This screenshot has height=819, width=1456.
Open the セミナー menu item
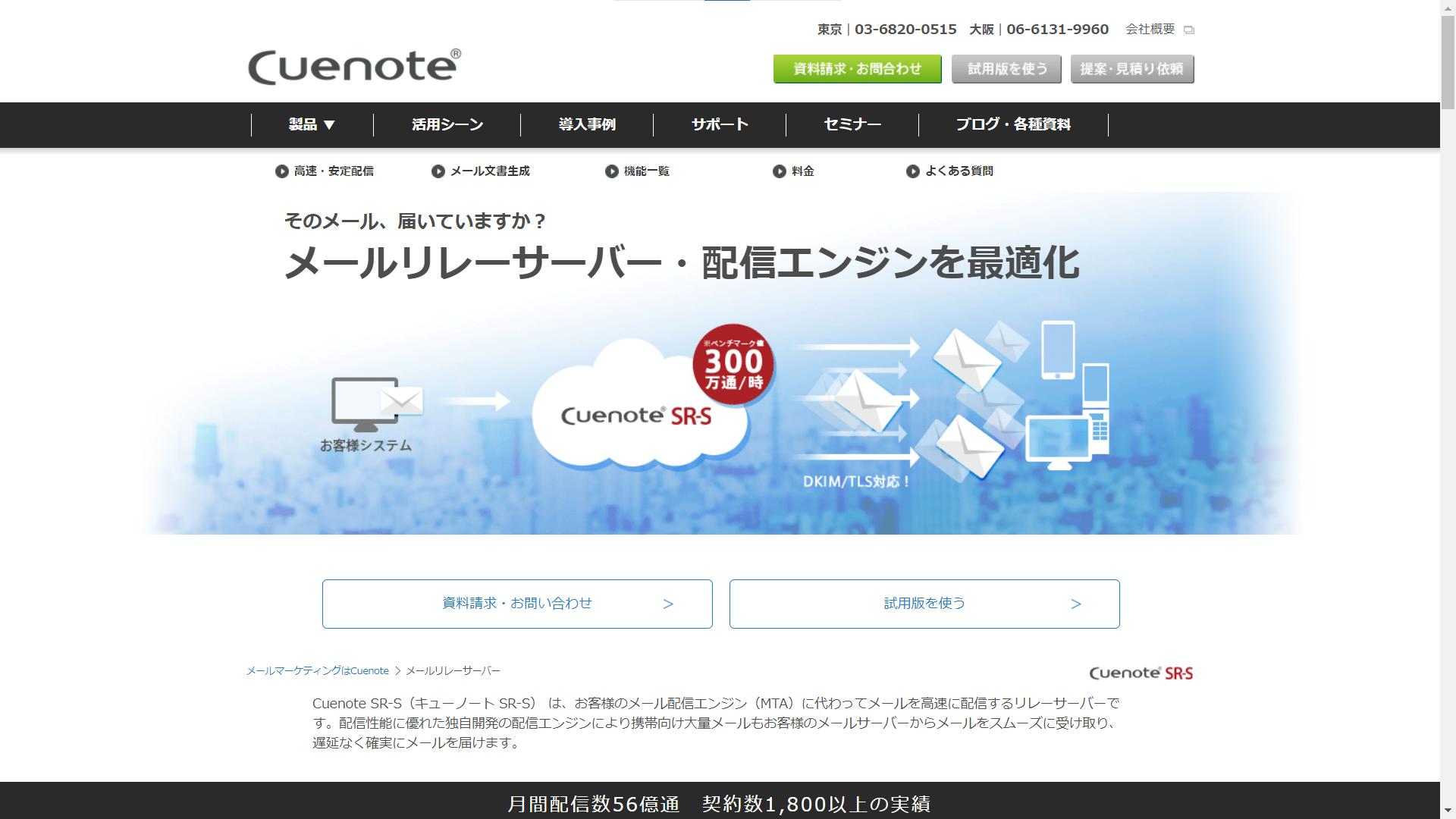pyautogui.click(x=852, y=124)
